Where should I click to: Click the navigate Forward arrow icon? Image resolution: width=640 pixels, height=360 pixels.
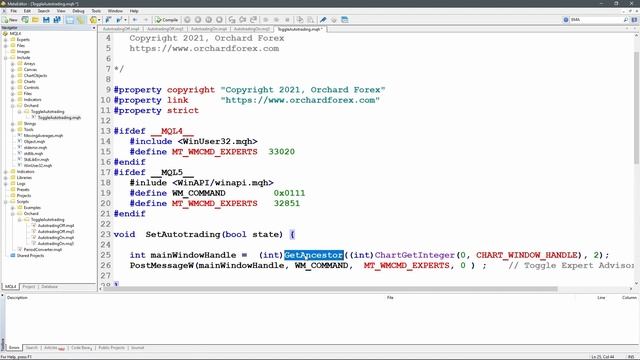(146, 20)
